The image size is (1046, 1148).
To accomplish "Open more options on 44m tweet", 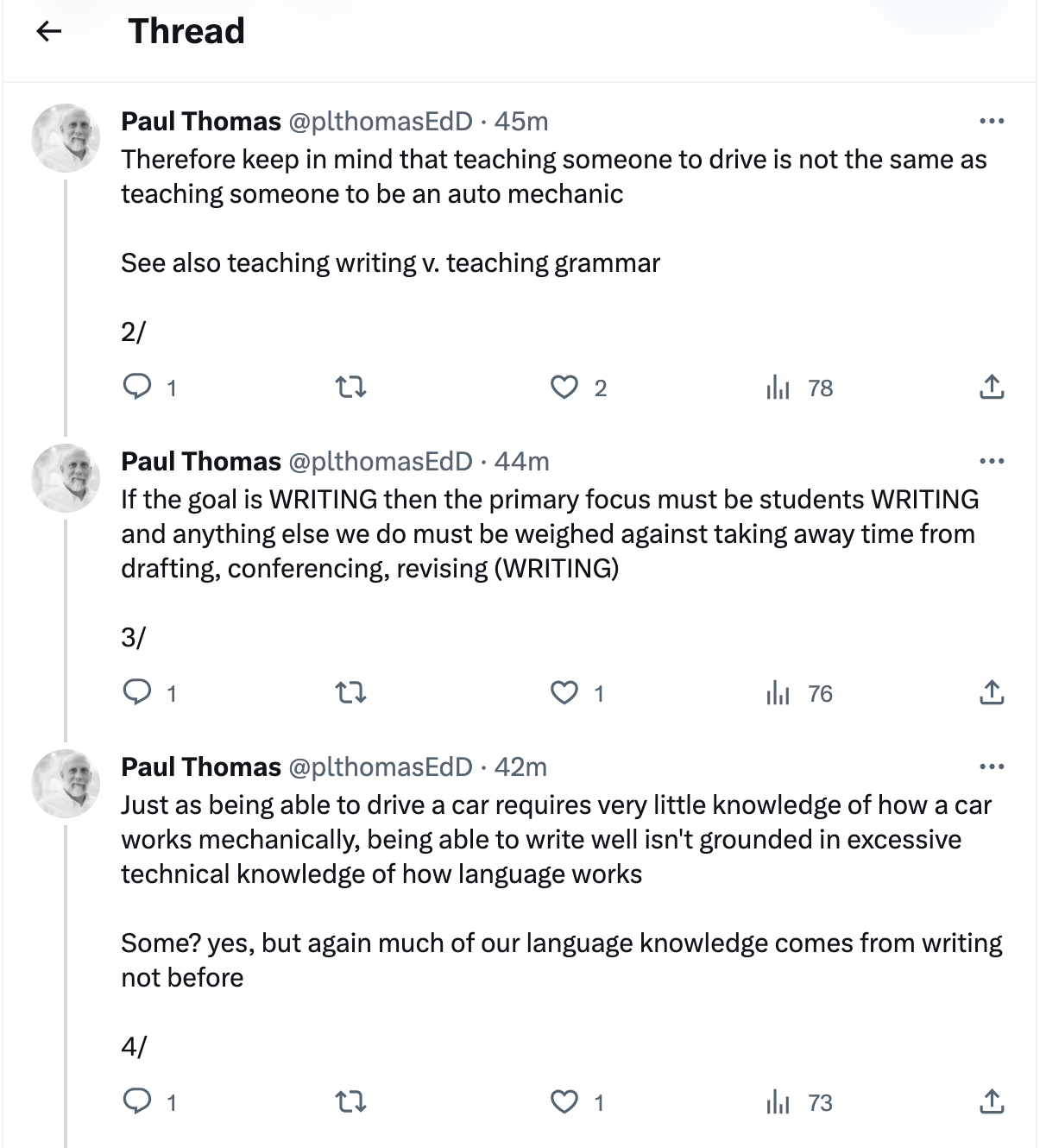I will [992, 461].
